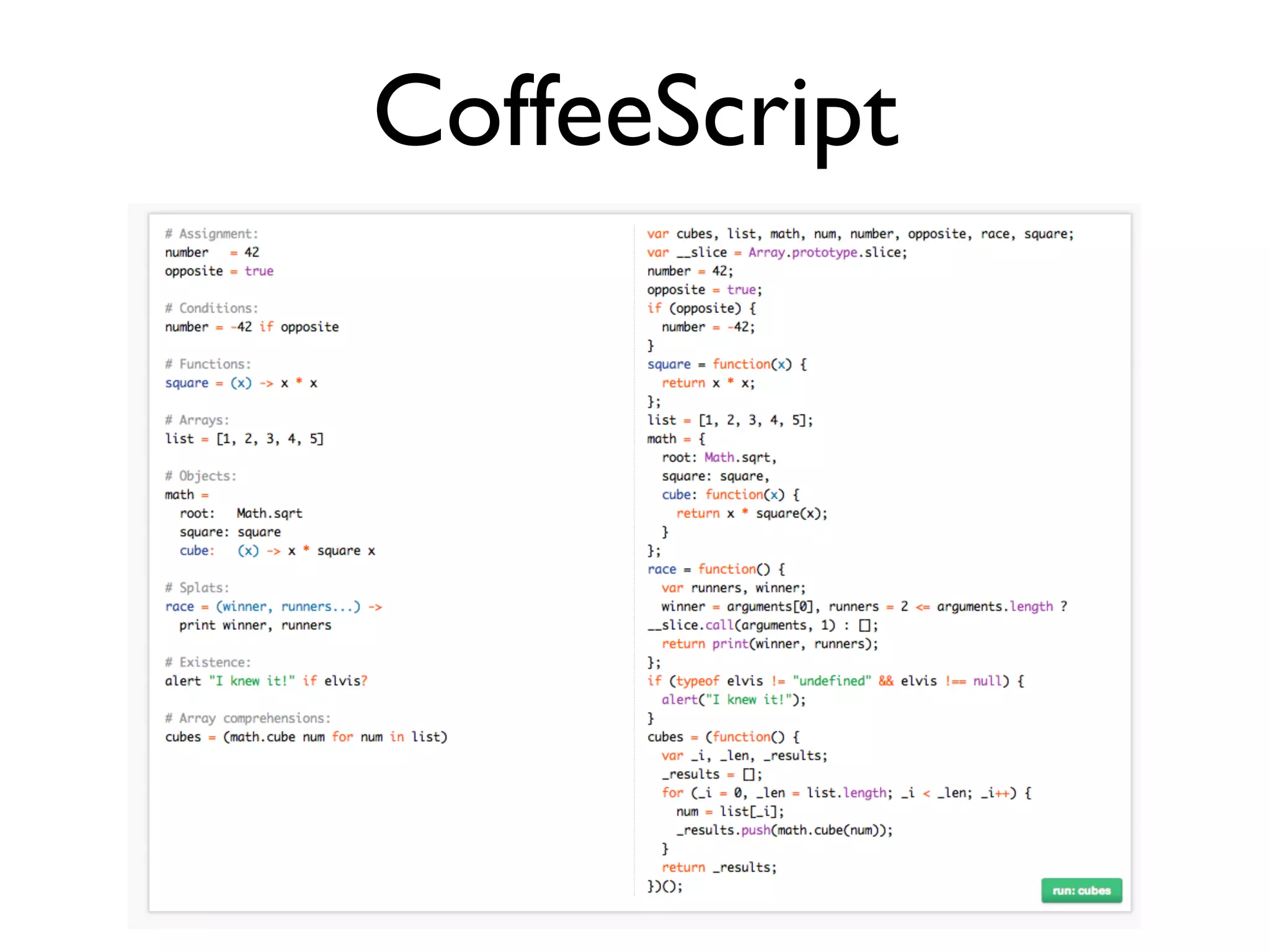This screenshot has width=1270, height=952.
Task: Click '__slice.call(arguments, 1) : [];' line
Action: coord(763,625)
